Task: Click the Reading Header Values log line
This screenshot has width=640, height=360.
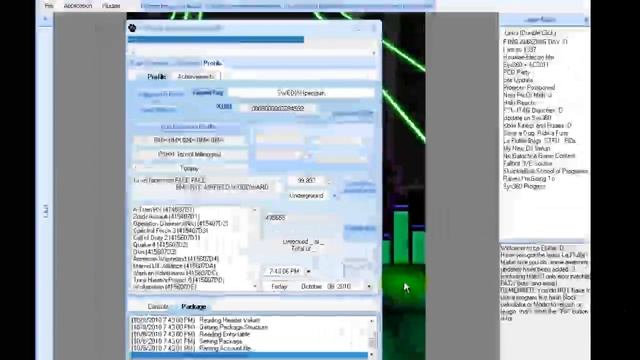Action: 196,320
